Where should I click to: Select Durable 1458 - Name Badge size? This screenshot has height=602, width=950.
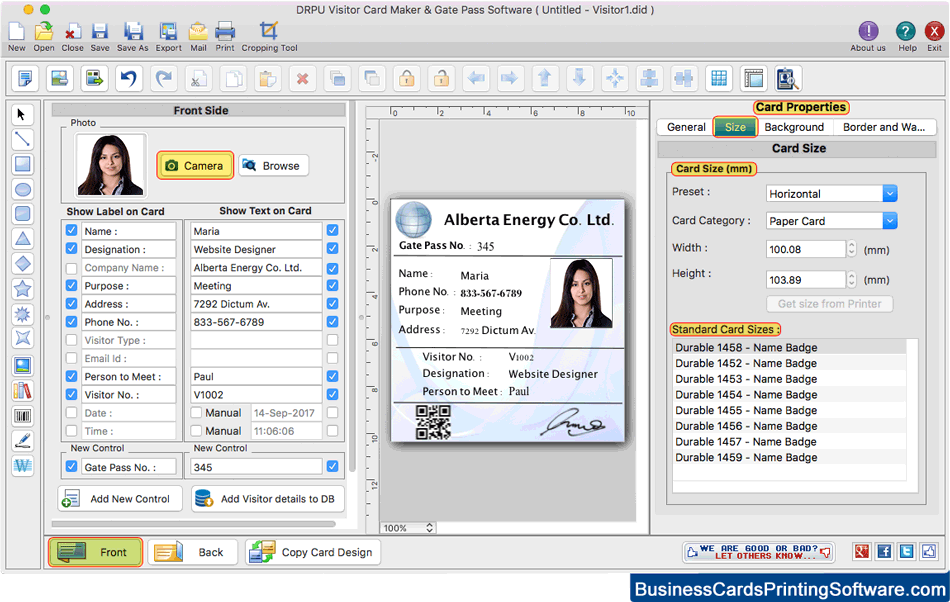pos(789,348)
